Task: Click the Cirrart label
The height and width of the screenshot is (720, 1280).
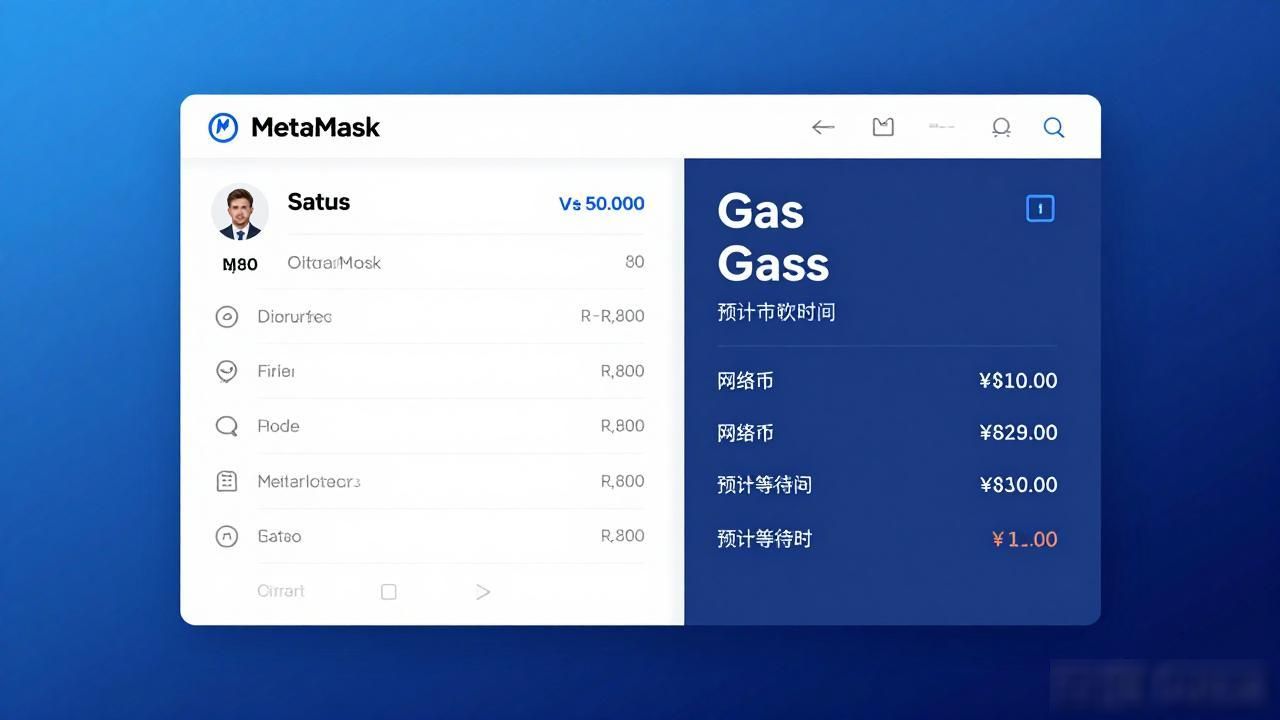Action: tap(281, 591)
